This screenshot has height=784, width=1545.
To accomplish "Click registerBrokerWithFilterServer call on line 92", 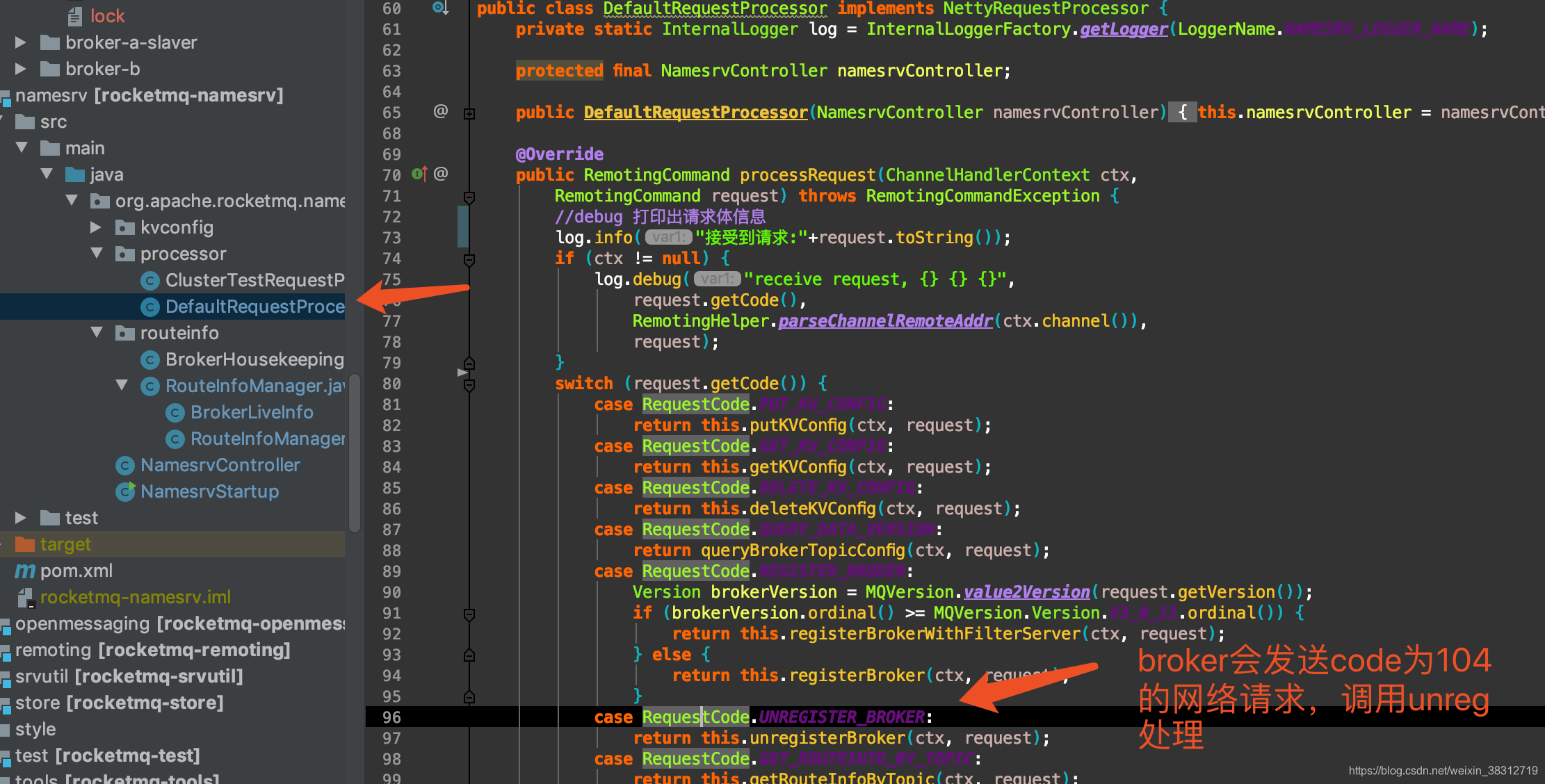I will point(935,634).
